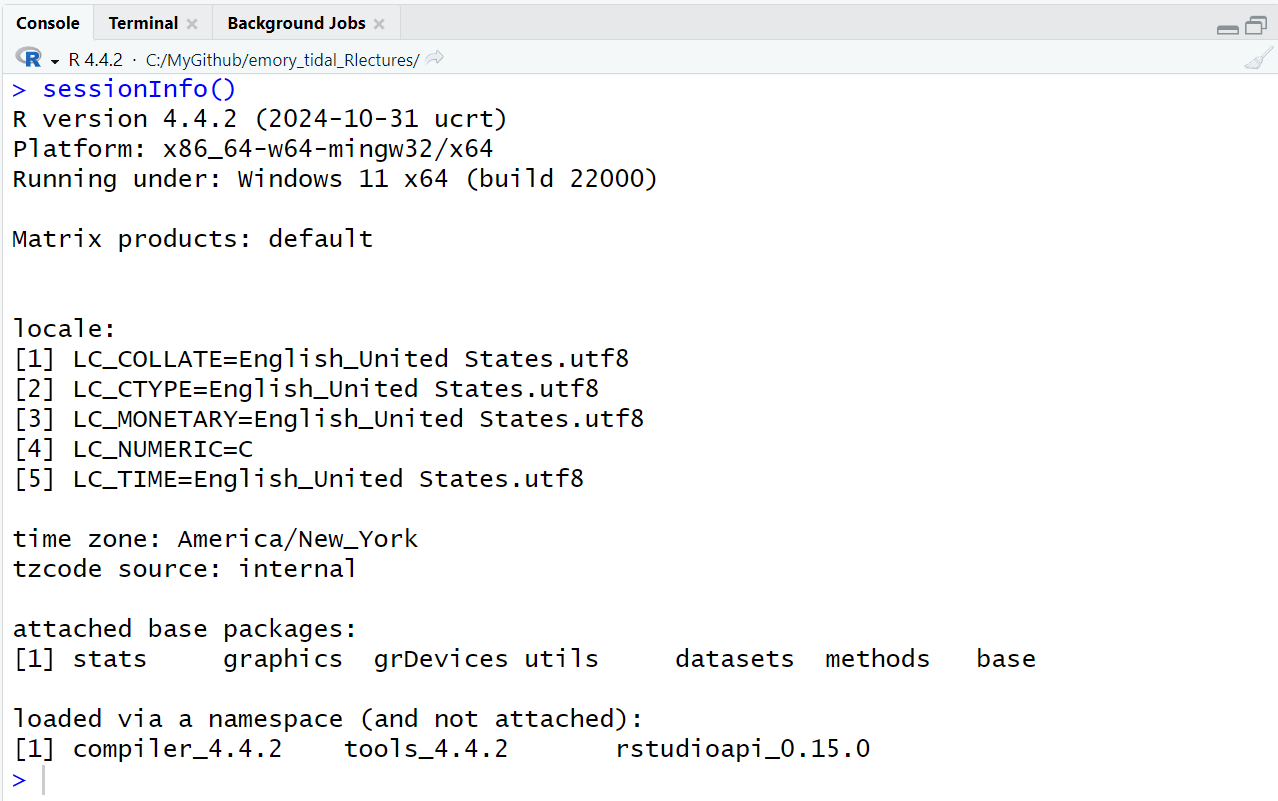Maximize the console pane
The image size is (1278, 801).
click(x=1255, y=26)
